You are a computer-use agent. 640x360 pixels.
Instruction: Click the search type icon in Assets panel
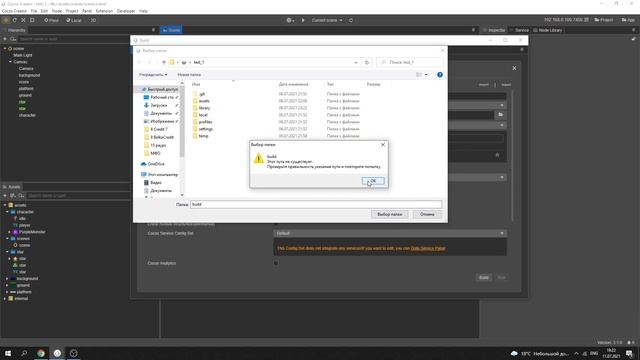(21, 196)
